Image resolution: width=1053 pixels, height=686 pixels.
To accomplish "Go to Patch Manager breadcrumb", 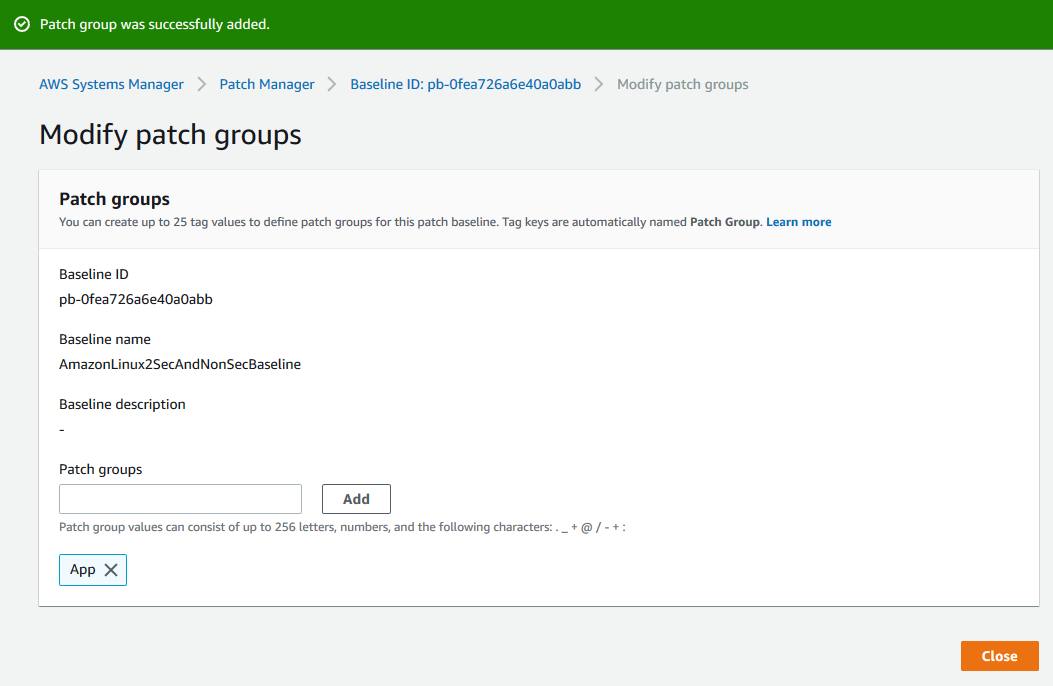I will tap(267, 85).
